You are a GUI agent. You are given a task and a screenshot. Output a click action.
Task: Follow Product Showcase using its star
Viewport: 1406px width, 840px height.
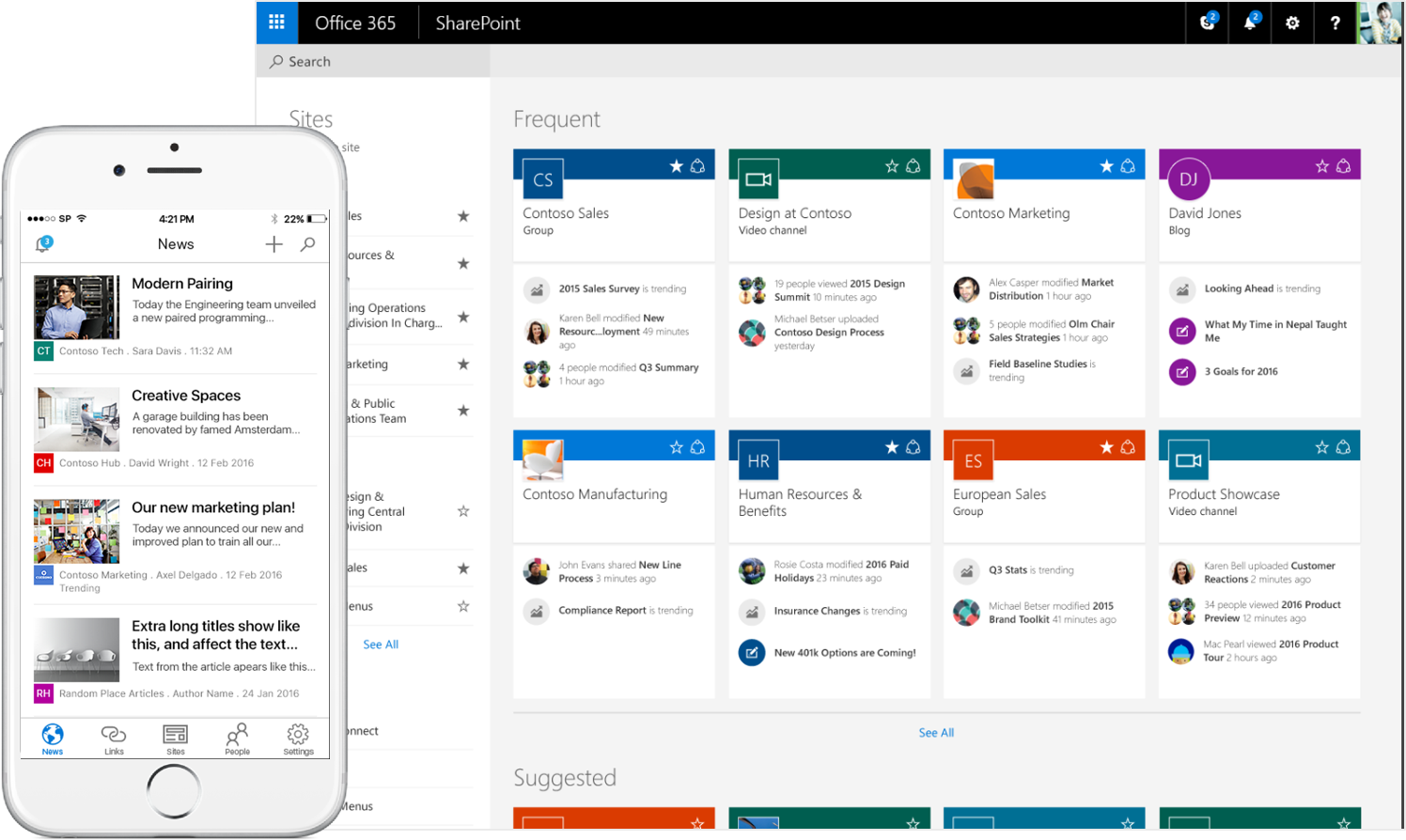[x=1321, y=447]
